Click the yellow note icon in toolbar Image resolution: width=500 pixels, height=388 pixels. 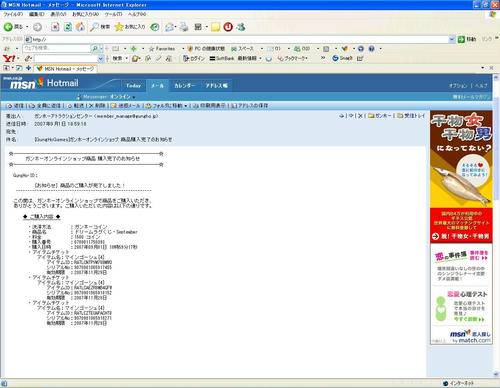coord(215,27)
